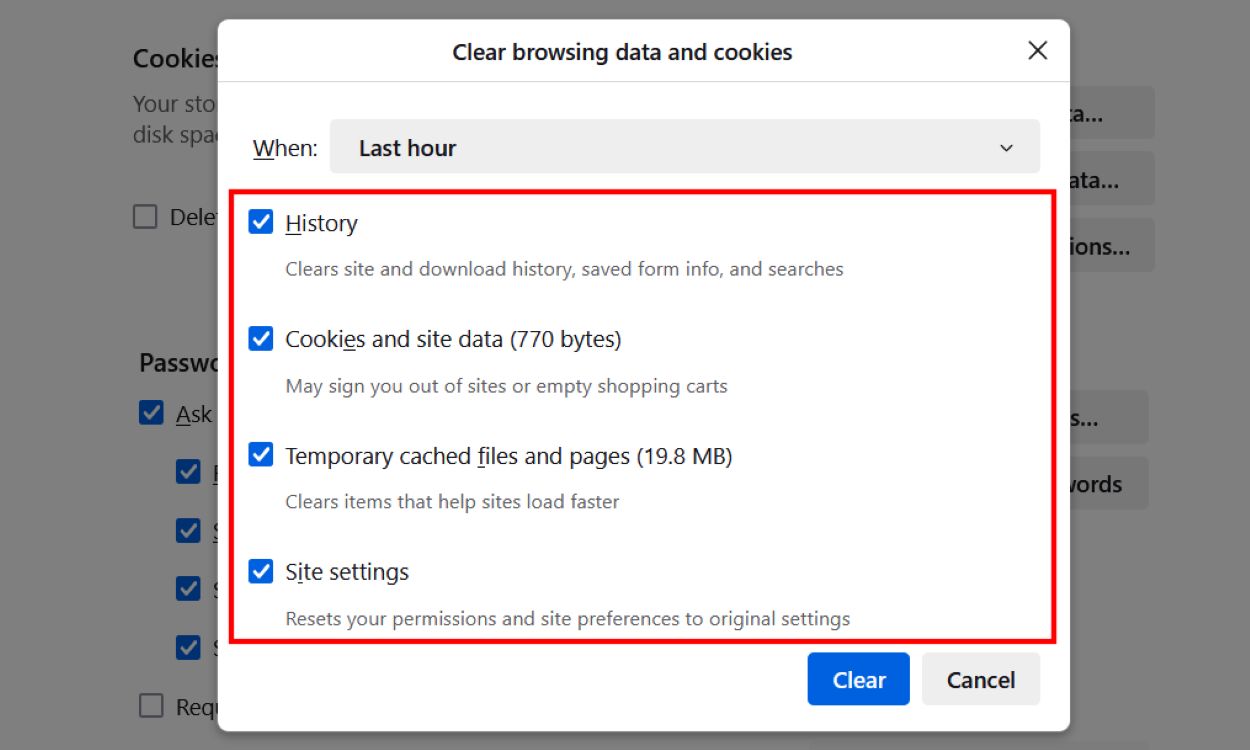This screenshot has height=750, width=1250.
Task: Click the chevron arrow on the When selector
Action: (x=1006, y=147)
